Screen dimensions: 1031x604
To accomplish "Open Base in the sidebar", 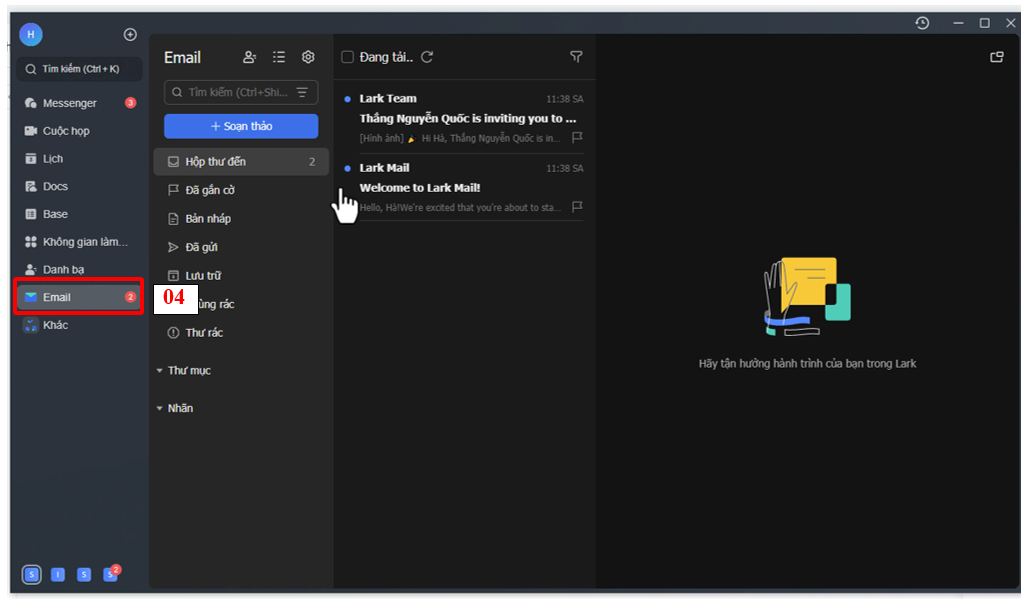I will (79, 214).
